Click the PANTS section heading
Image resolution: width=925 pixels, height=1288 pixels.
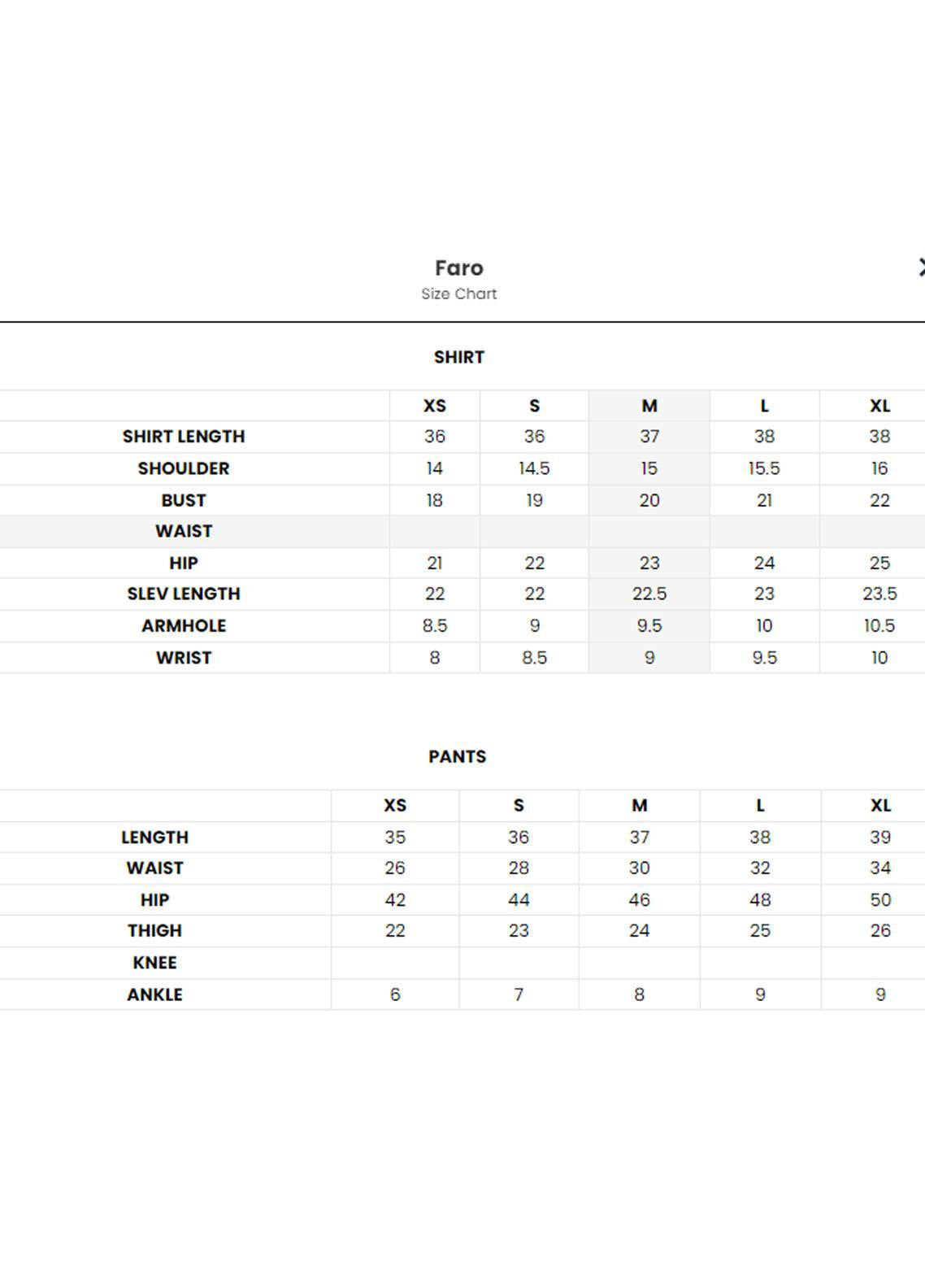(458, 756)
